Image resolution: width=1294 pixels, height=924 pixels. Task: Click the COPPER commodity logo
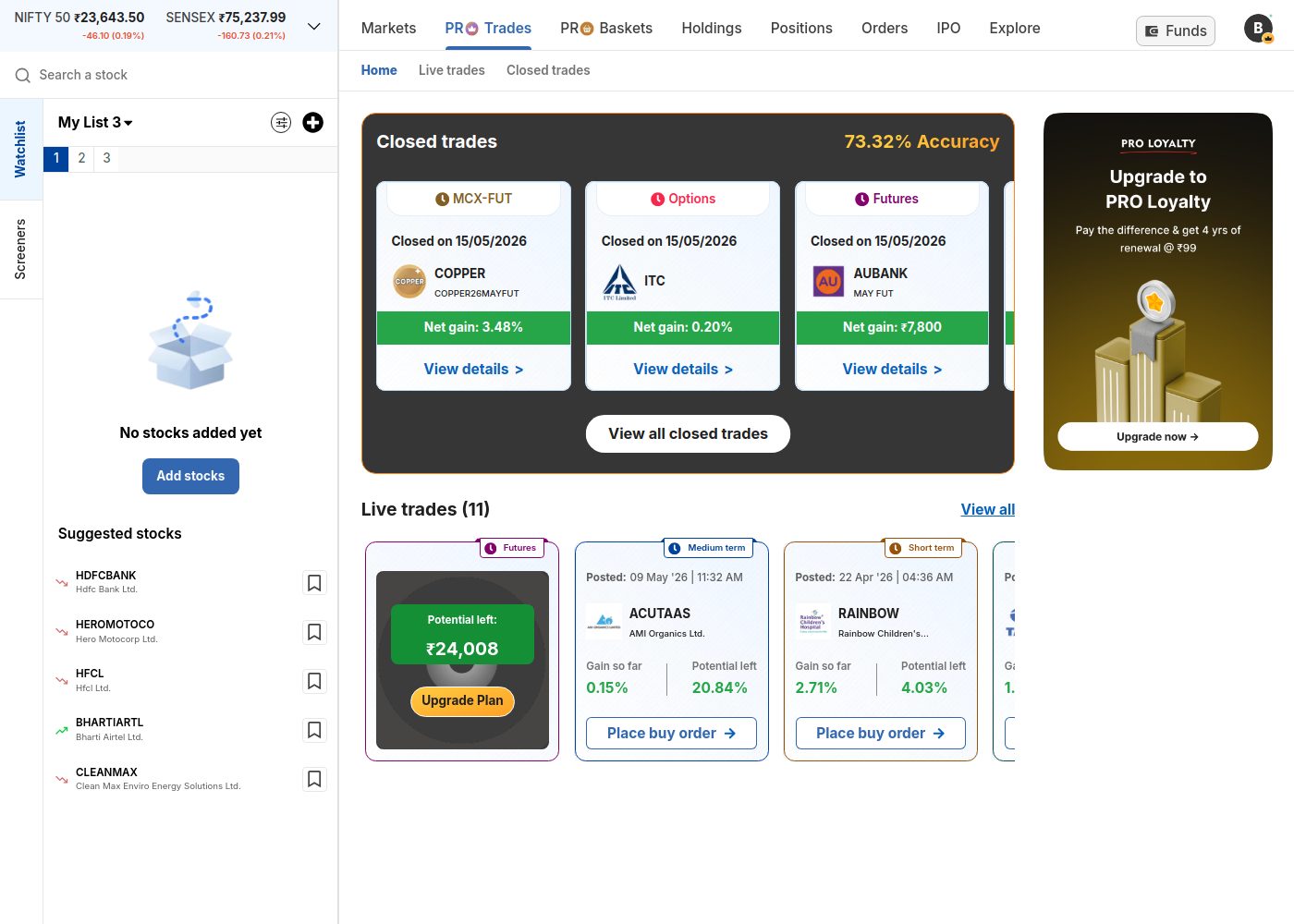point(409,281)
